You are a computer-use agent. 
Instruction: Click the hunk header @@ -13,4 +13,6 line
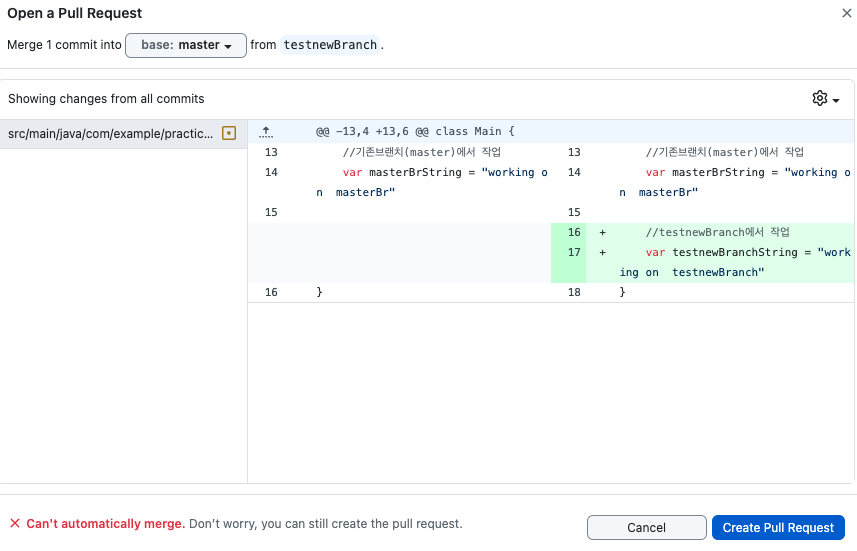pos(415,131)
